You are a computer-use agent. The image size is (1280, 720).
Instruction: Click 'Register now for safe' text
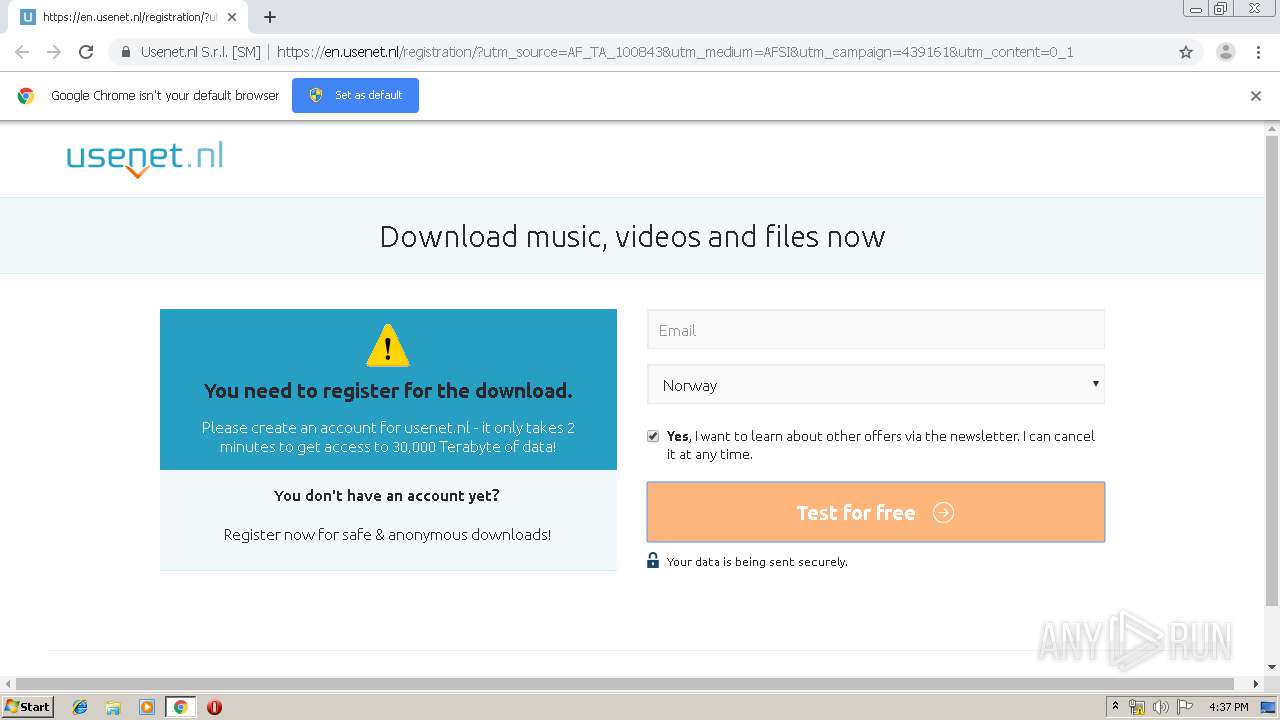(x=387, y=535)
